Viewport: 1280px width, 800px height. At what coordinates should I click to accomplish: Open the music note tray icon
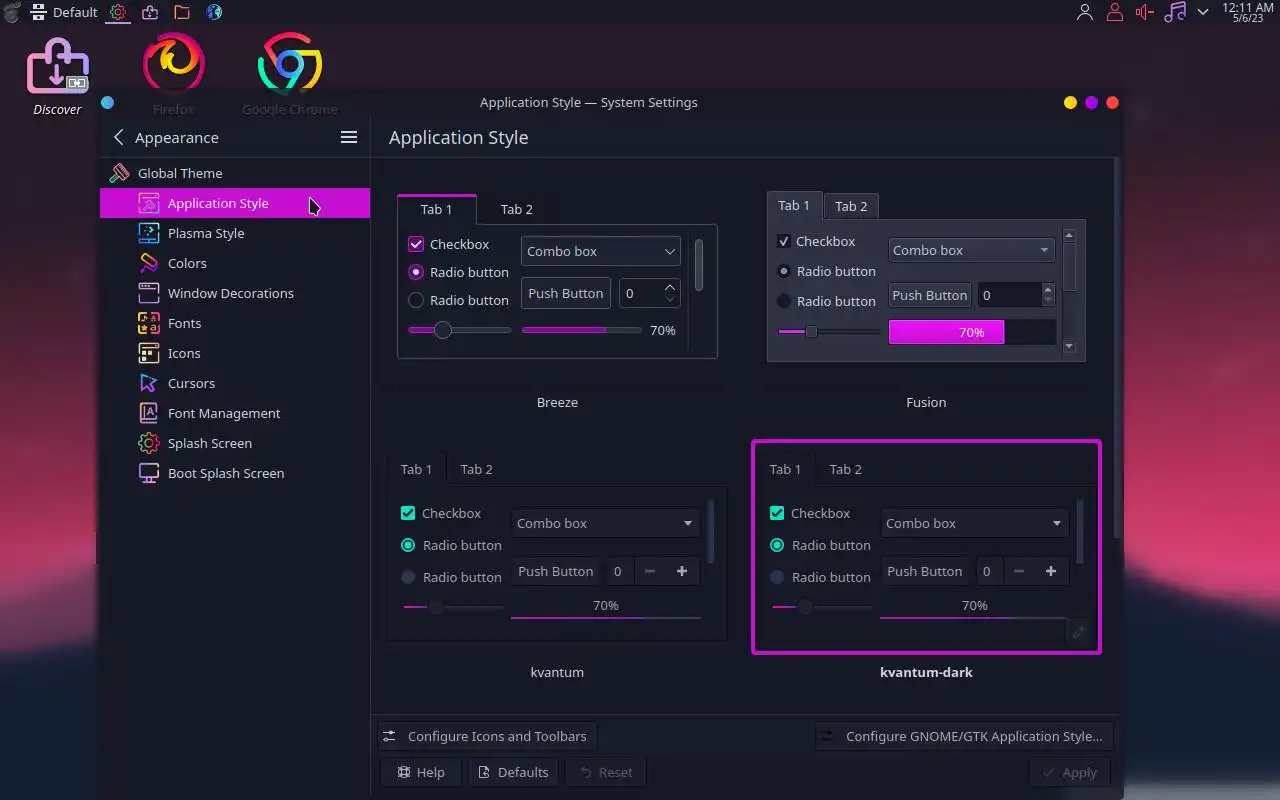pos(1175,12)
